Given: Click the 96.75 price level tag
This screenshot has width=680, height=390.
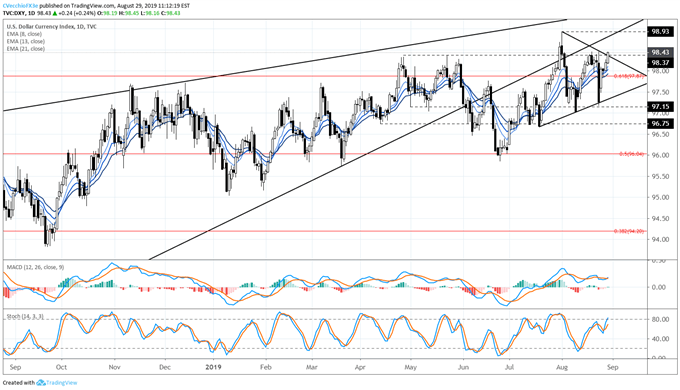Looking at the screenshot, I should (x=660, y=124).
